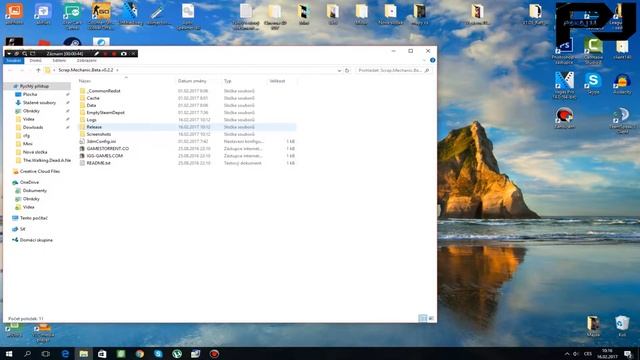Click the taskbar search icon
The height and width of the screenshot is (360, 640).
click(x=27, y=353)
